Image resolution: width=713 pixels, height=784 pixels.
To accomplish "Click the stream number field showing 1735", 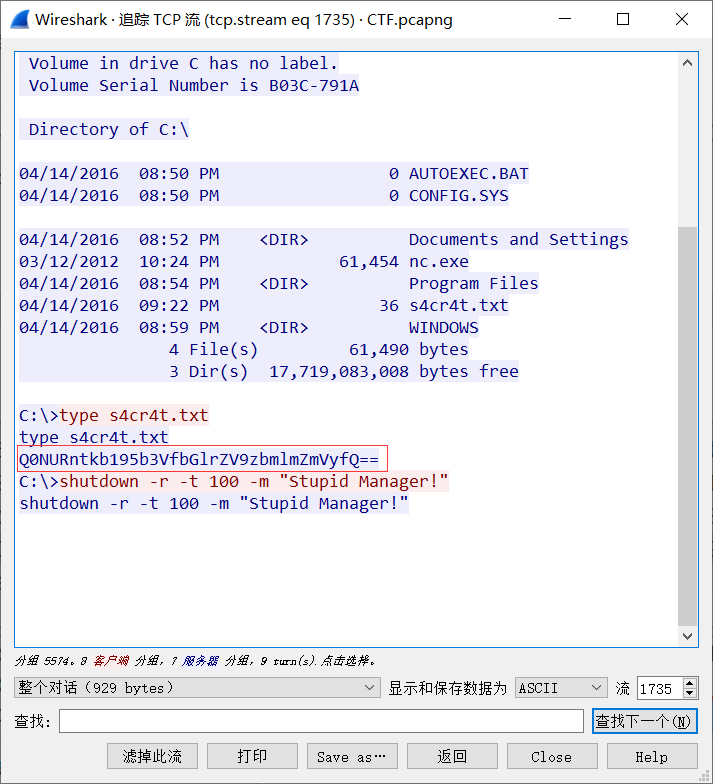I will (660, 688).
